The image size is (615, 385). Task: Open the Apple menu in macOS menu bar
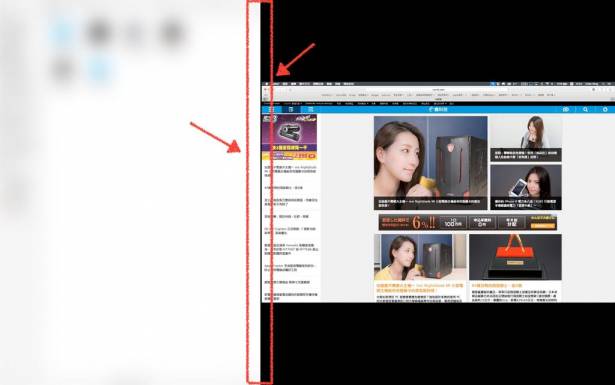(267, 84)
